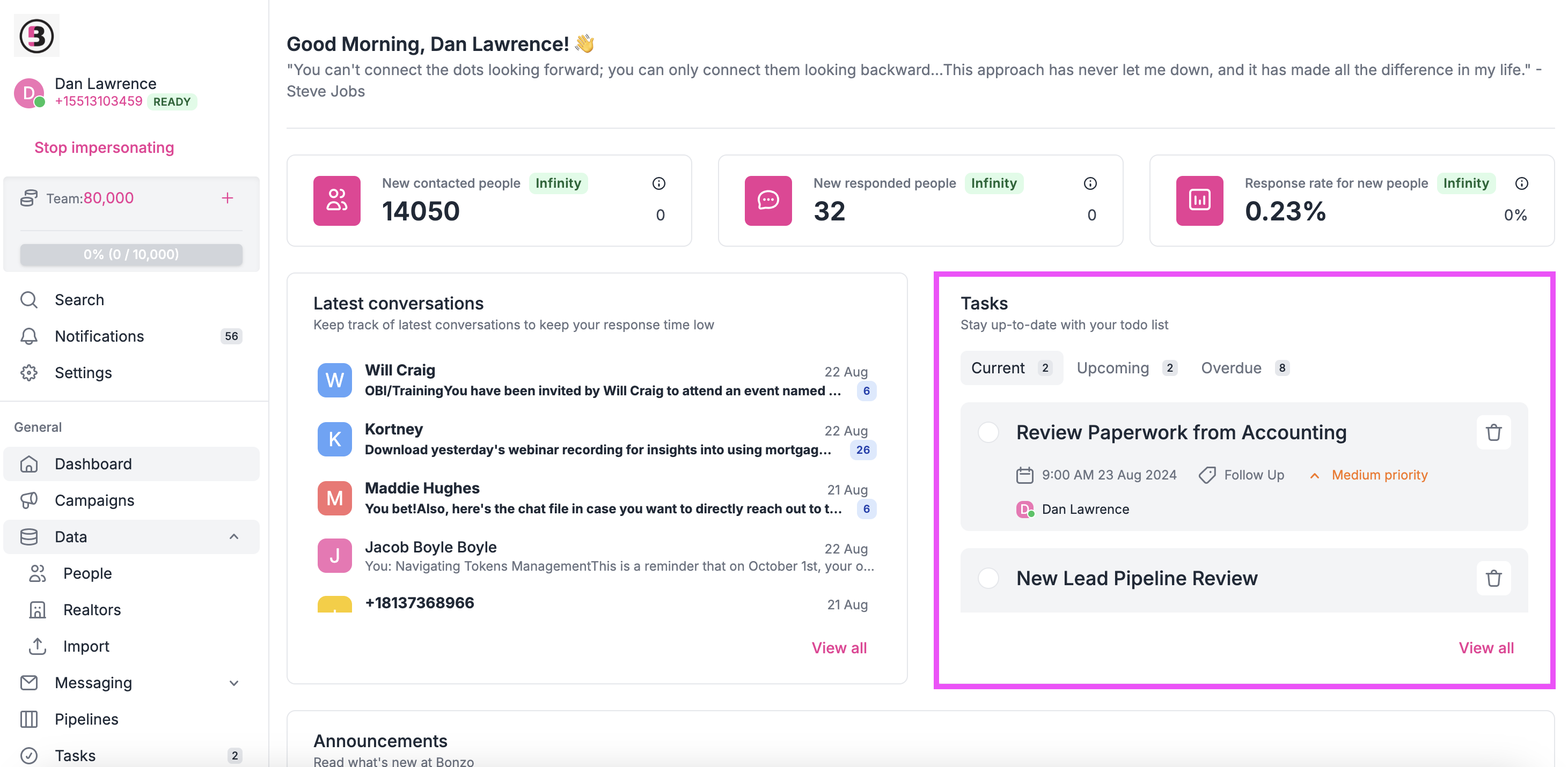1568x767 pixels.
Task: Open the Overdue tasks tab
Action: point(1231,367)
